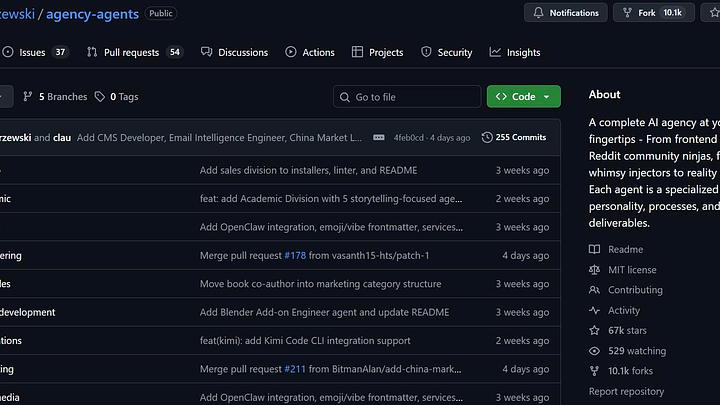Go to the Actions tab

pos(310,52)
